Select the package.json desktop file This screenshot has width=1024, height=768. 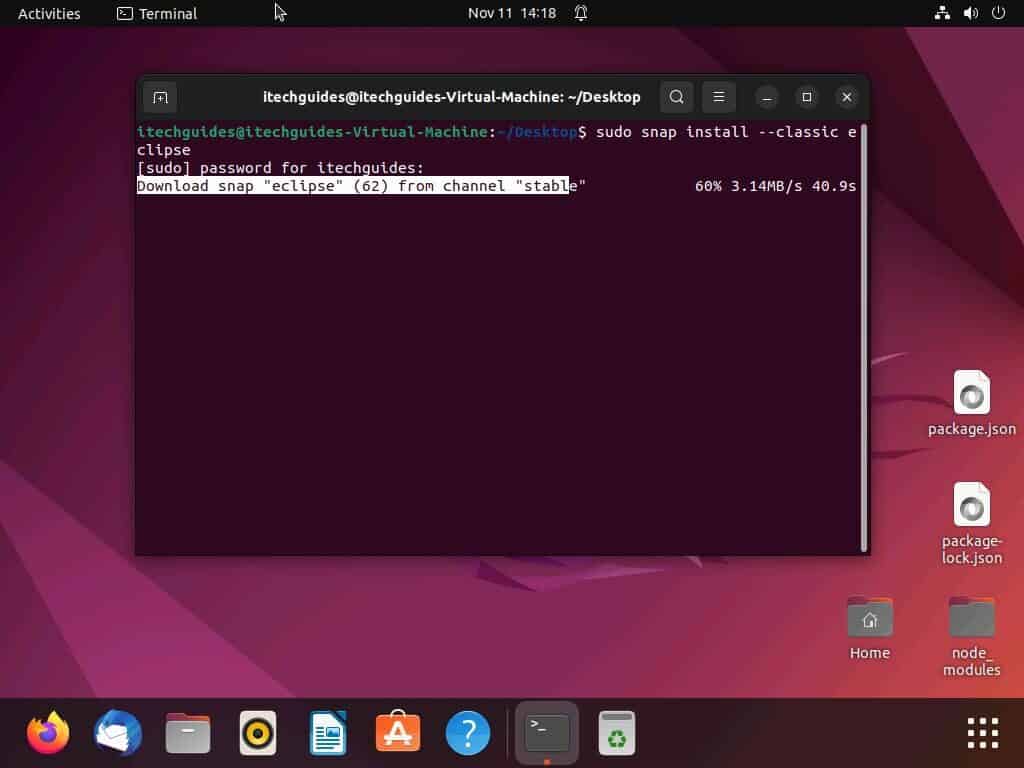click(972, 403)
